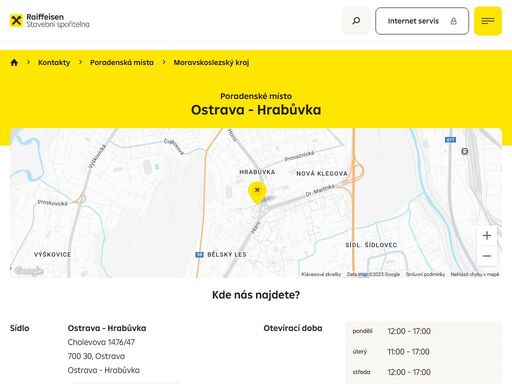Viewport: 512px width, 384px height.
Task: Click the Bělský Les map label
Action: click(x=227, y=254)
